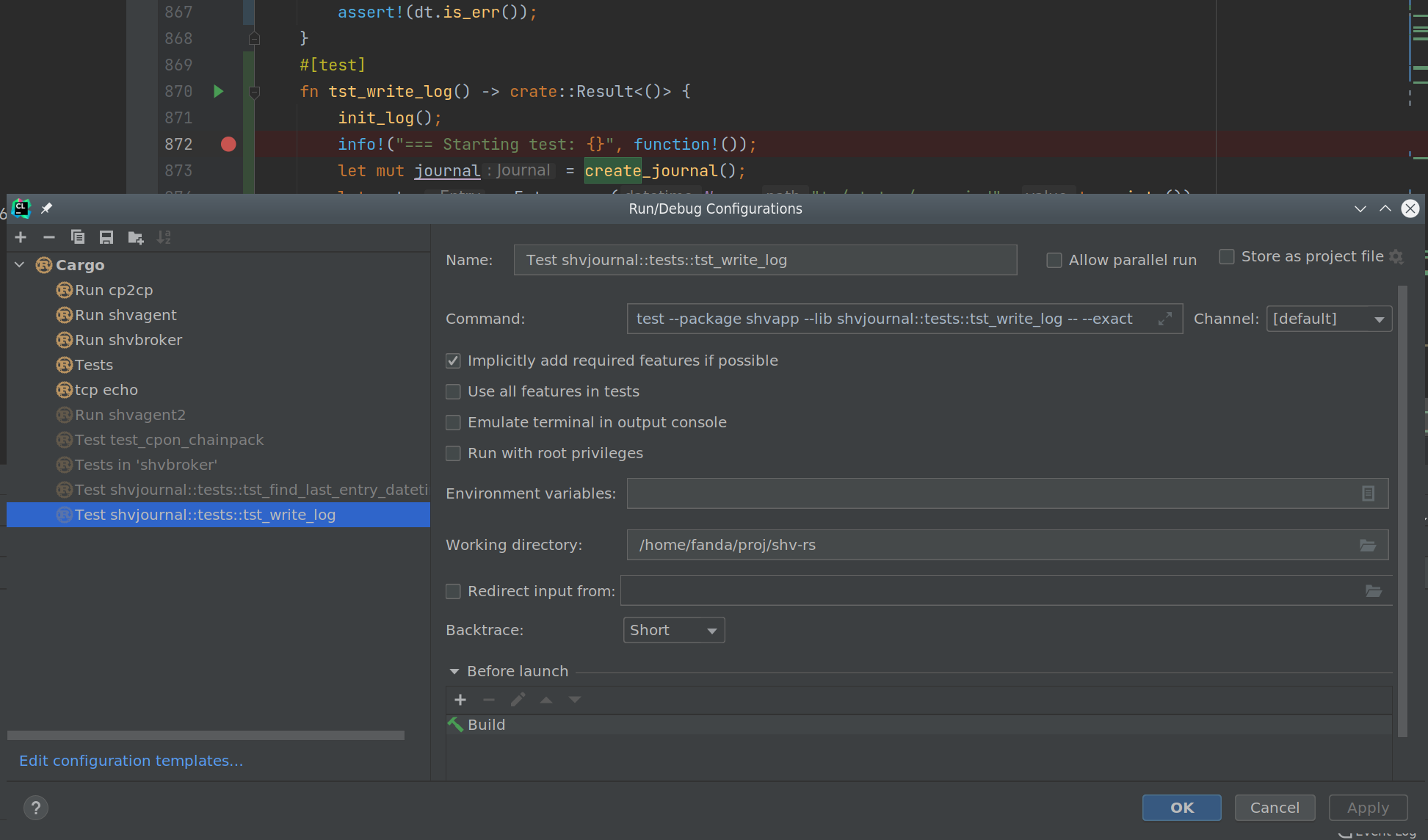The height and width of the screenshot is (840, 1428).
Task: Click the Save Configuration disk icon
Action: tap(106, 237)
